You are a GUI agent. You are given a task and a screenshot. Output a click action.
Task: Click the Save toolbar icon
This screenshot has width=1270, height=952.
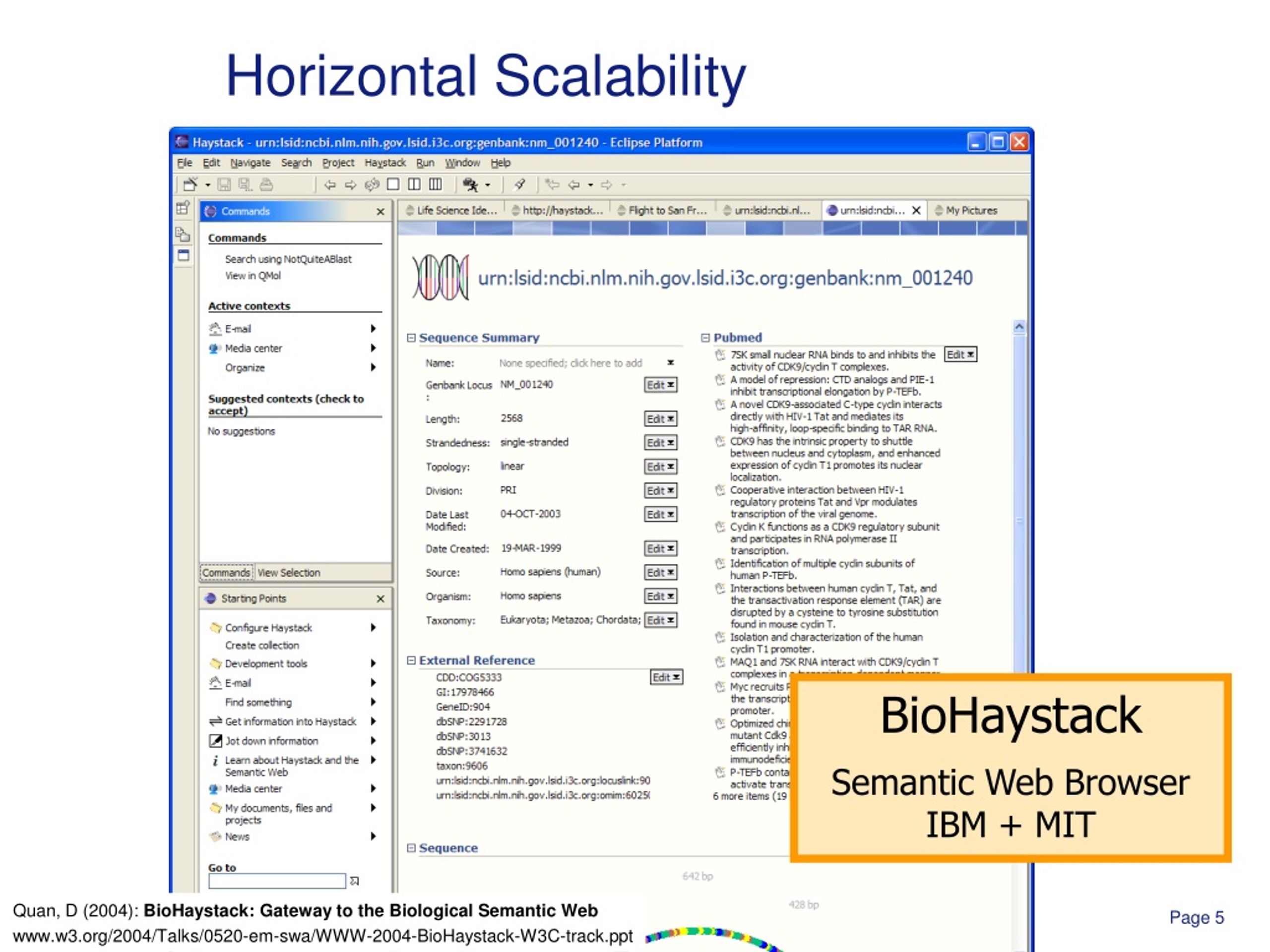coord(224,184)
